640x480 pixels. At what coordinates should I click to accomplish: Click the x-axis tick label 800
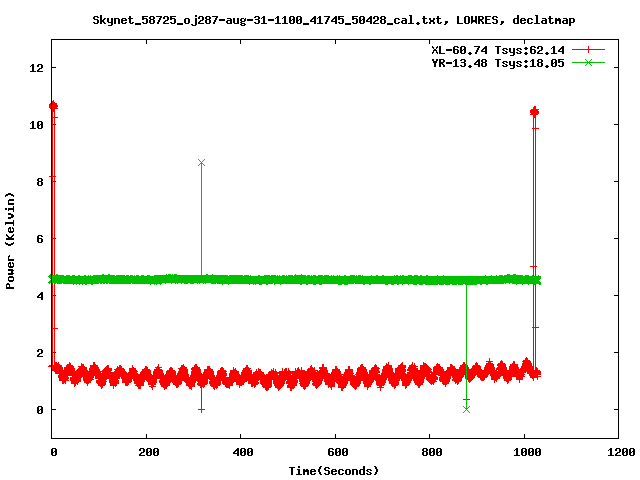(x=431, y=452)
